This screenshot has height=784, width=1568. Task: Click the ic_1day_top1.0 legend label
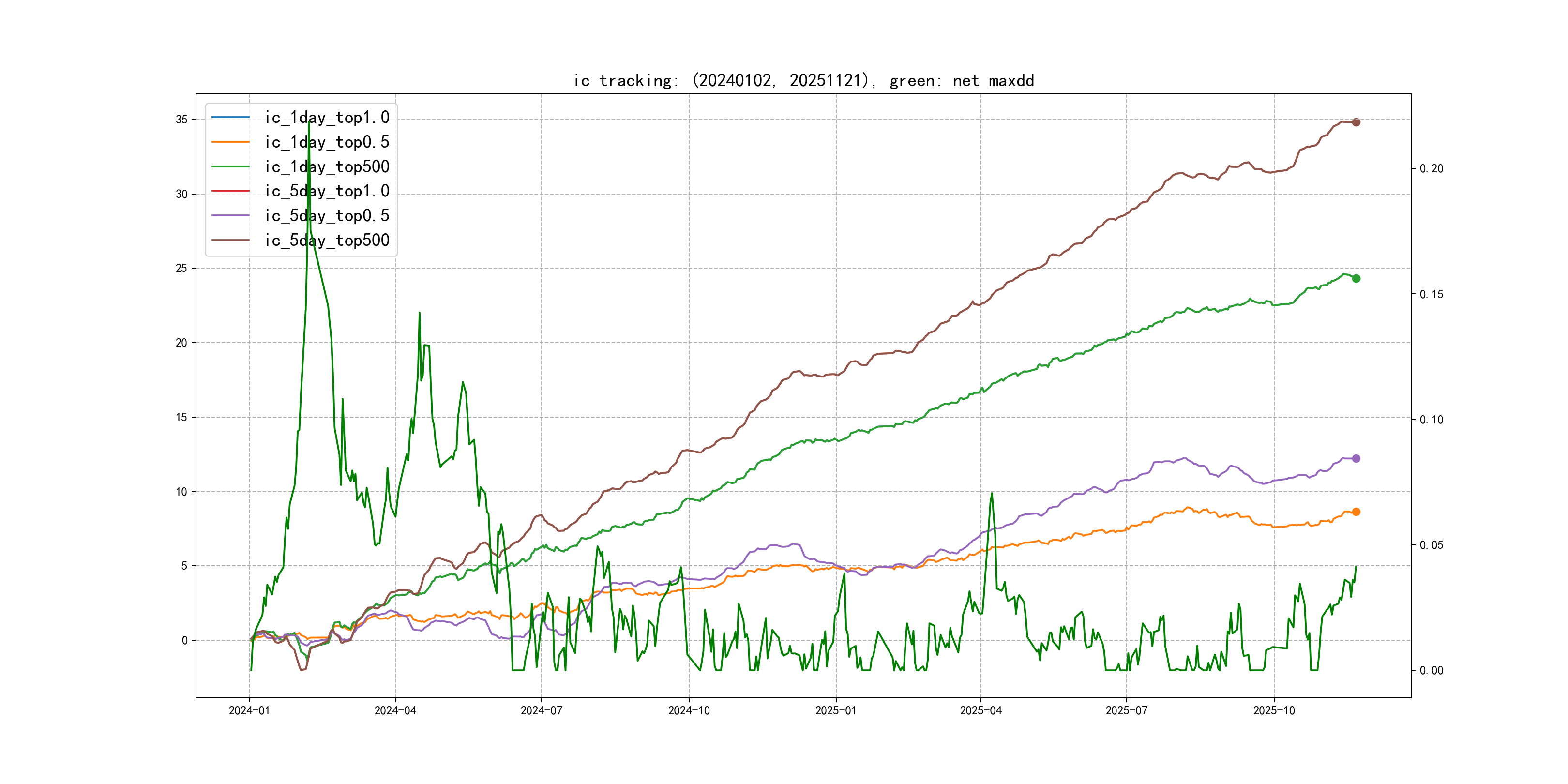[x=327, y=118]
